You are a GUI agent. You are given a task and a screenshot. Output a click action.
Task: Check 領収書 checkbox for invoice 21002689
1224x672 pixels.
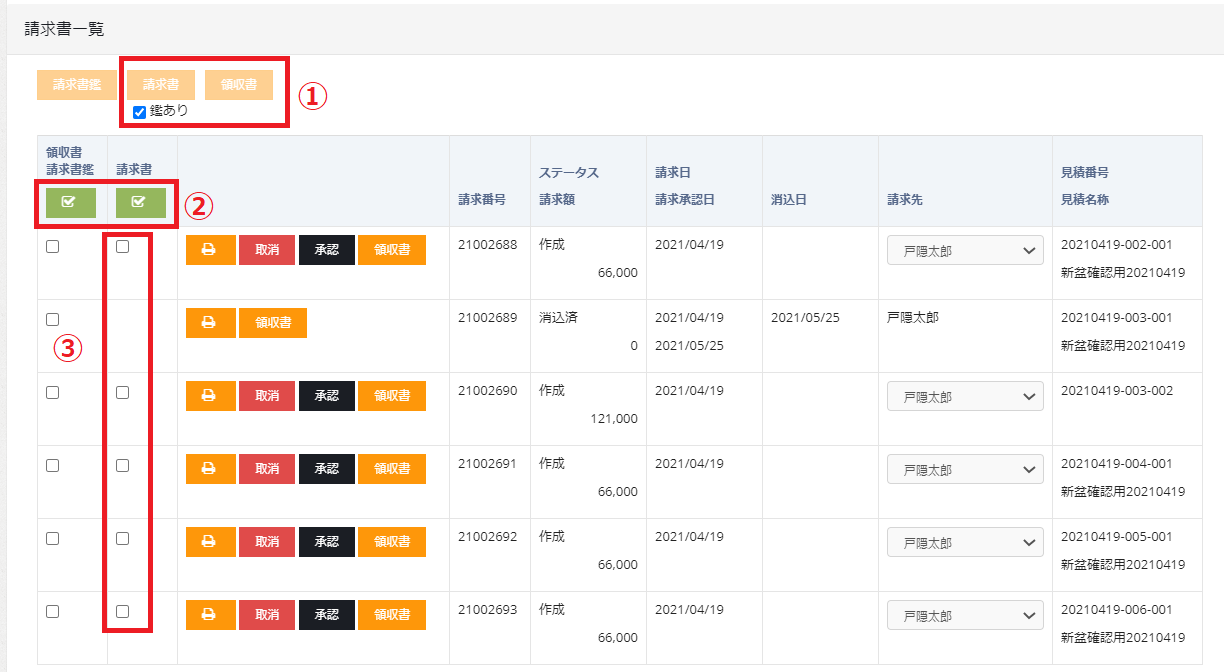tap(52, 320)
